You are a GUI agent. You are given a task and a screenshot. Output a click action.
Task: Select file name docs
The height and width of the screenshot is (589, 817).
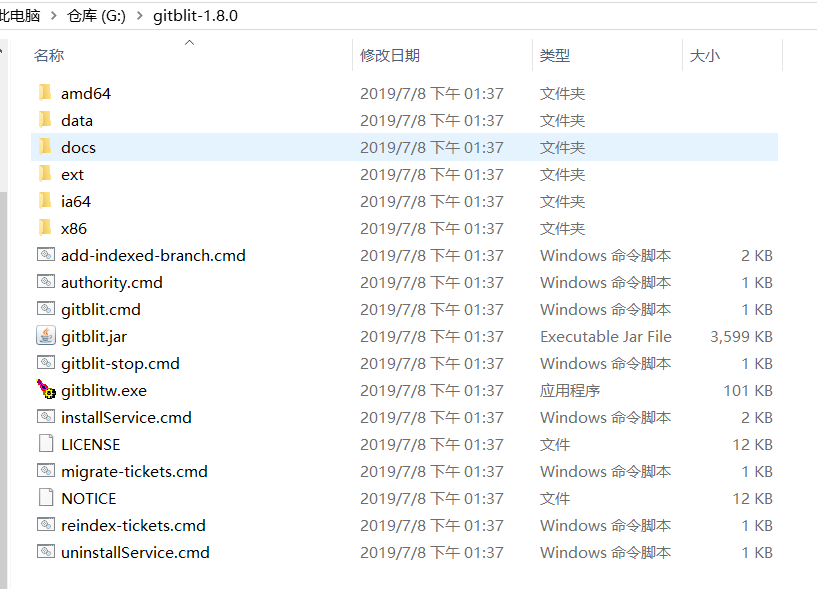(x=78, y=148)
